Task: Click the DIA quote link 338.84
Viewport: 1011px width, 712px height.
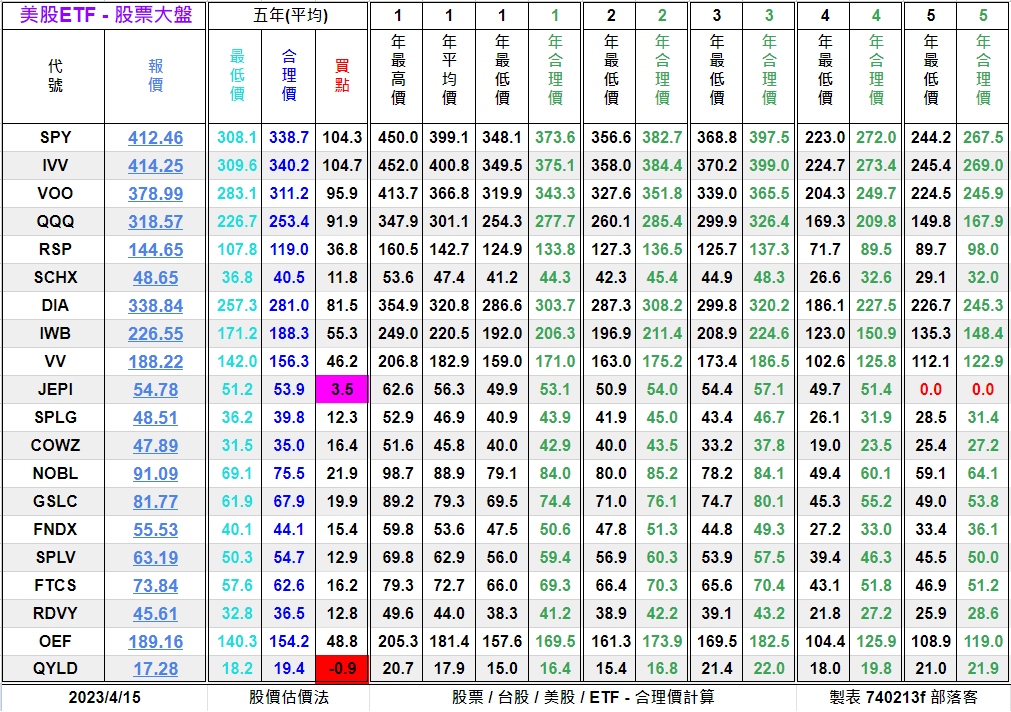Action: pos(155,306)
